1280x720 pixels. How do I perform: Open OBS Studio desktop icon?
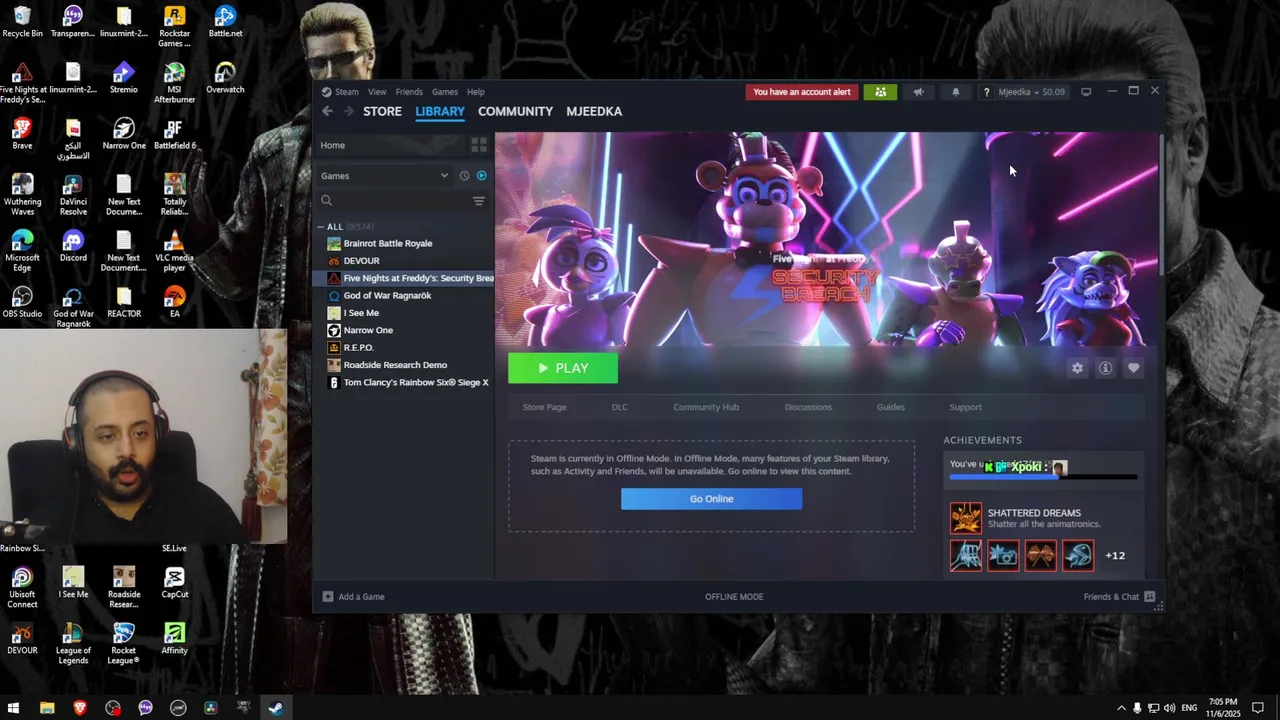pyautogui.click(x=22, y=302)
